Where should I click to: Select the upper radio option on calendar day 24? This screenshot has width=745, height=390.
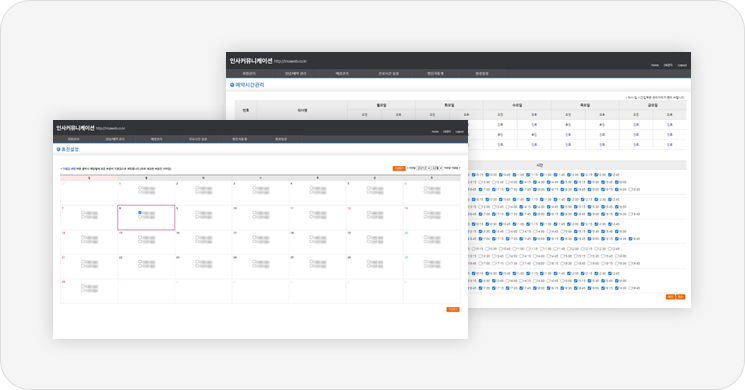254,262
